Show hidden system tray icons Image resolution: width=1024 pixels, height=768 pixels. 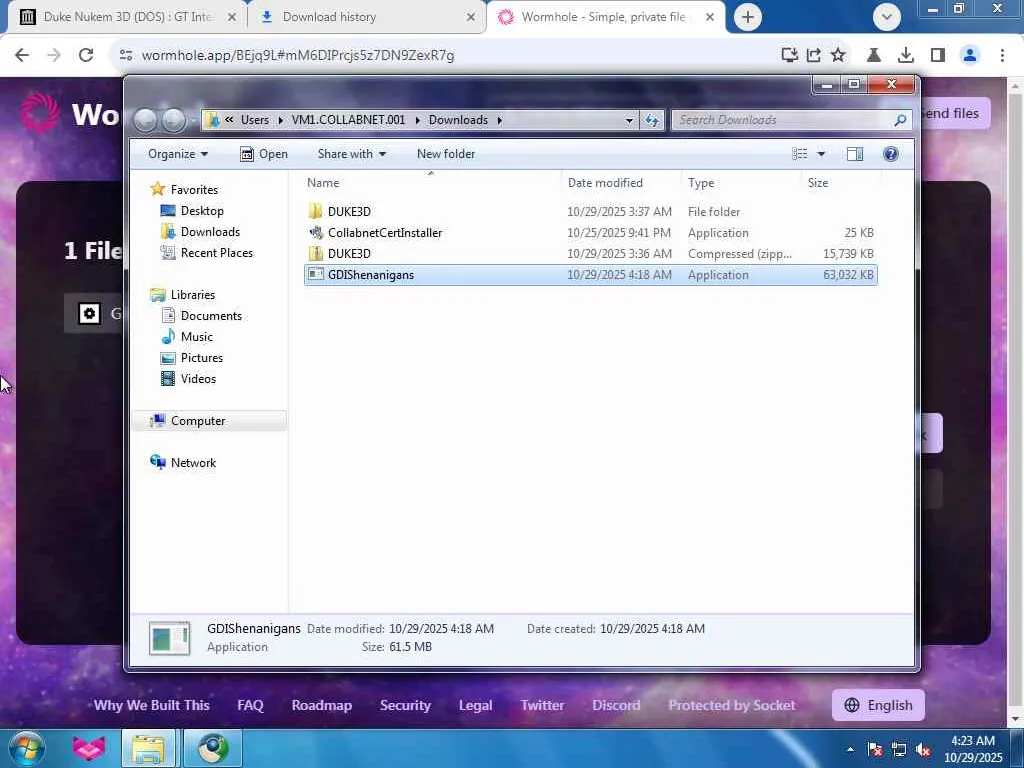pyautogui.click(x=850, y=750)
